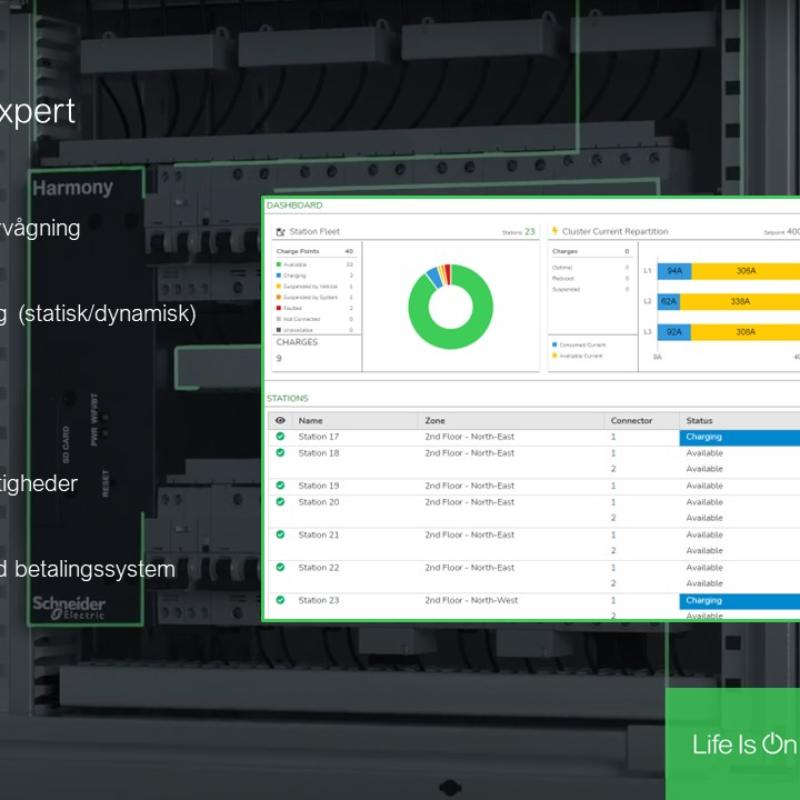Open the STATIONS section heading

click(x=287, y=398)
